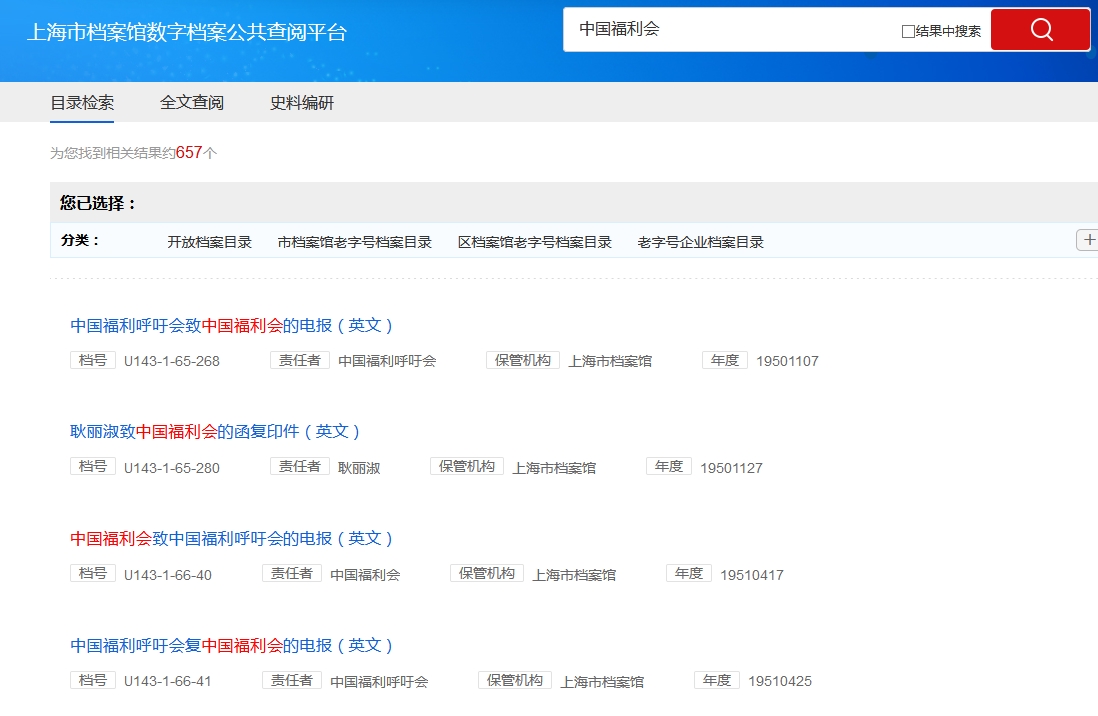The image size is (1098, 716).
Task: Open result 中国福利会致中国福利呼吁会的电报
Action: [232, 538]
